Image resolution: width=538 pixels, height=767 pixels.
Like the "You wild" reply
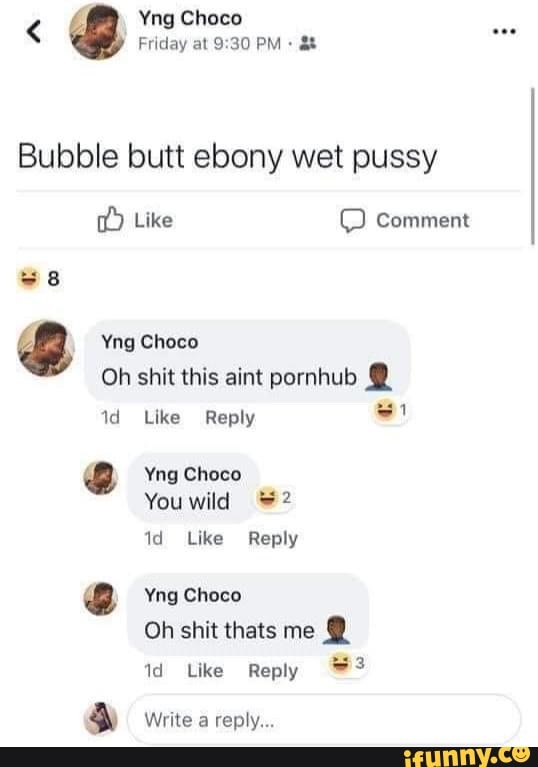205,538
